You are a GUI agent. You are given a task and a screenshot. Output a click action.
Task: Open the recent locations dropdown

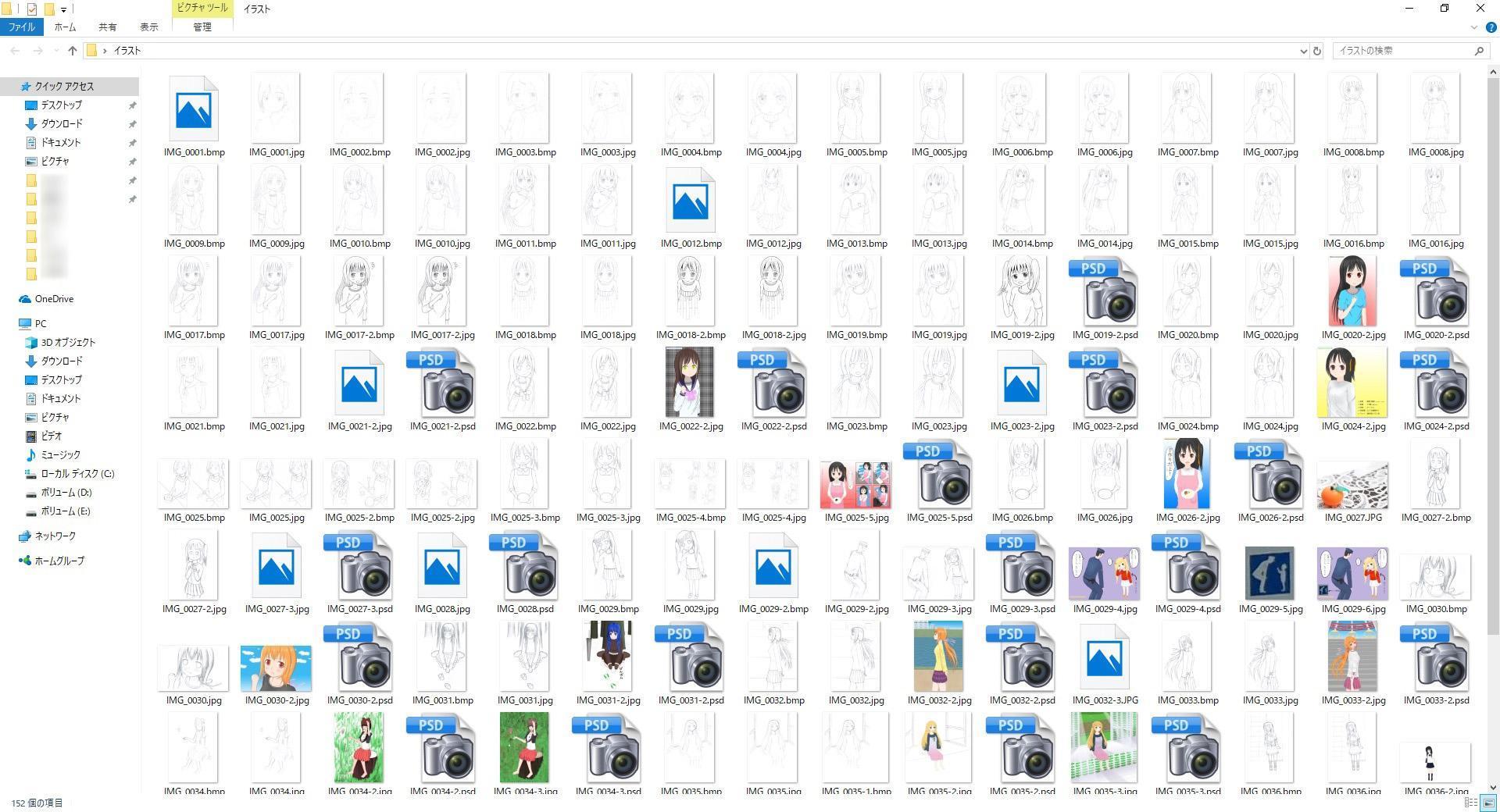point(55,51)
